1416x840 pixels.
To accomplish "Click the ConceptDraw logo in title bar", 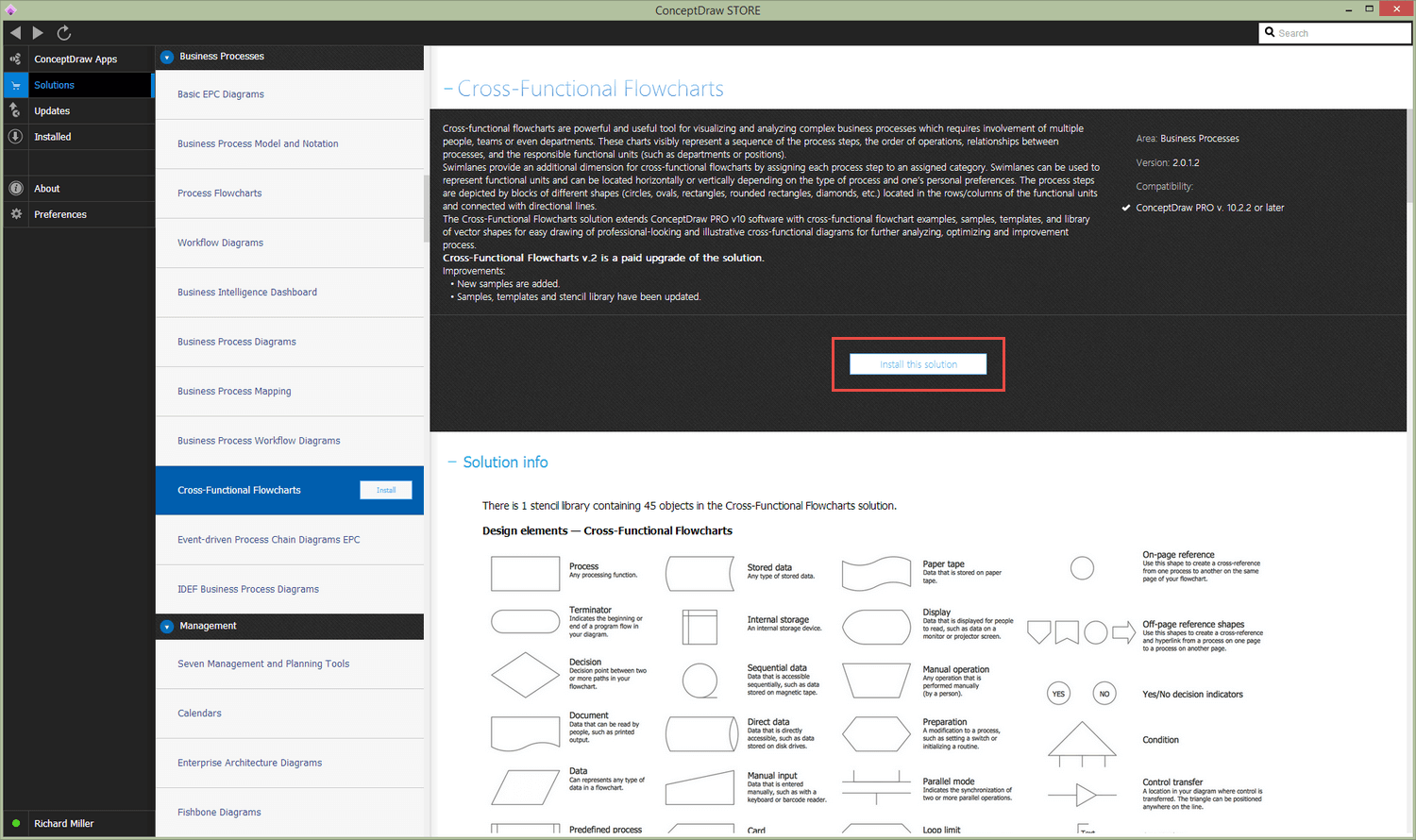I will pyautogui.click(x=10, y=10).
